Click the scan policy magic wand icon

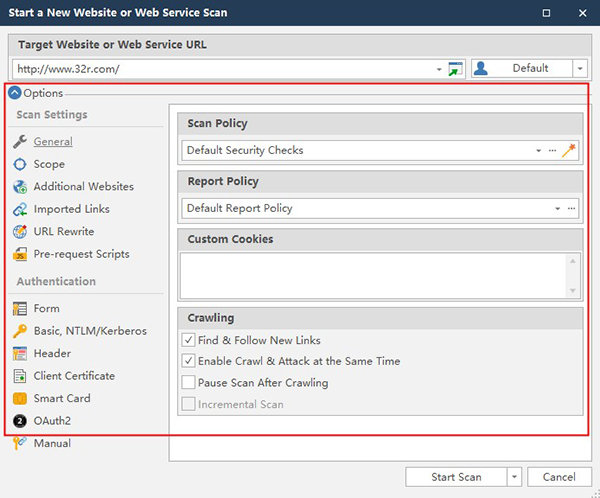(x=570, y=150)
